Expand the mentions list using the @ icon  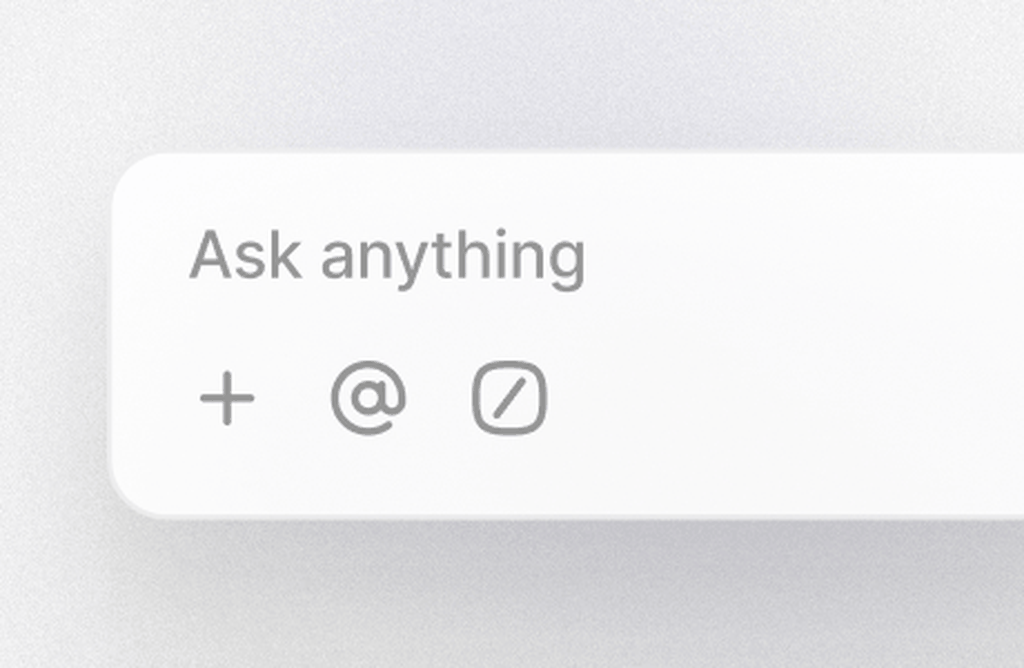tap(368, 398)
